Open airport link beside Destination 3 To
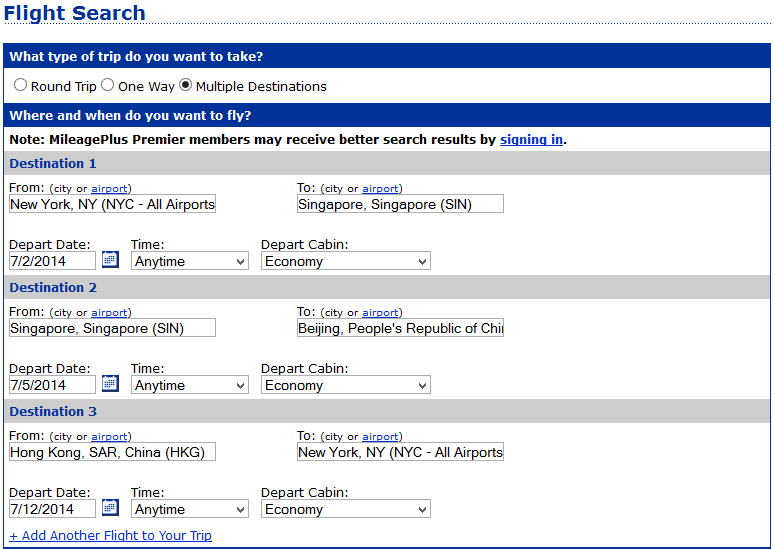Image resolution: width=775 pixels, height=549 pixels. [380, 437]
